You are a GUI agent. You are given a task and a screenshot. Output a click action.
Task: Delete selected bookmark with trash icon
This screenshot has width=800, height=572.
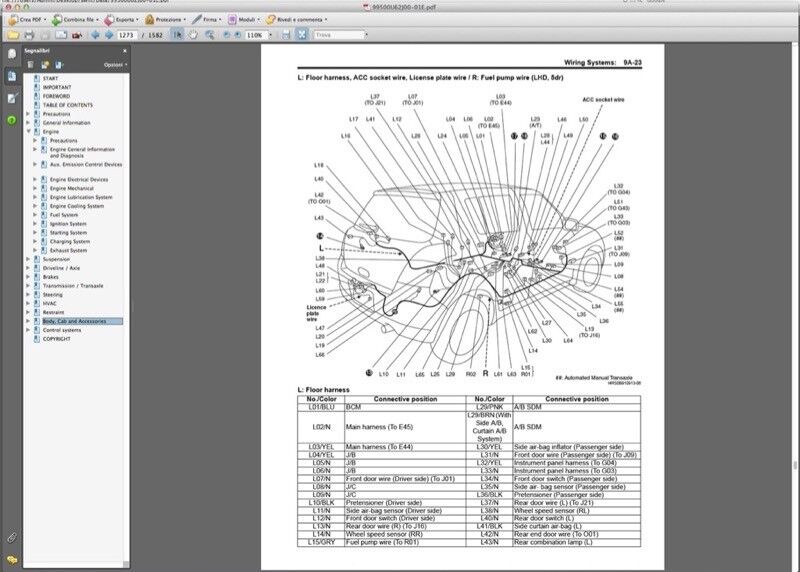pyautogui.click(x=32, y=64)
